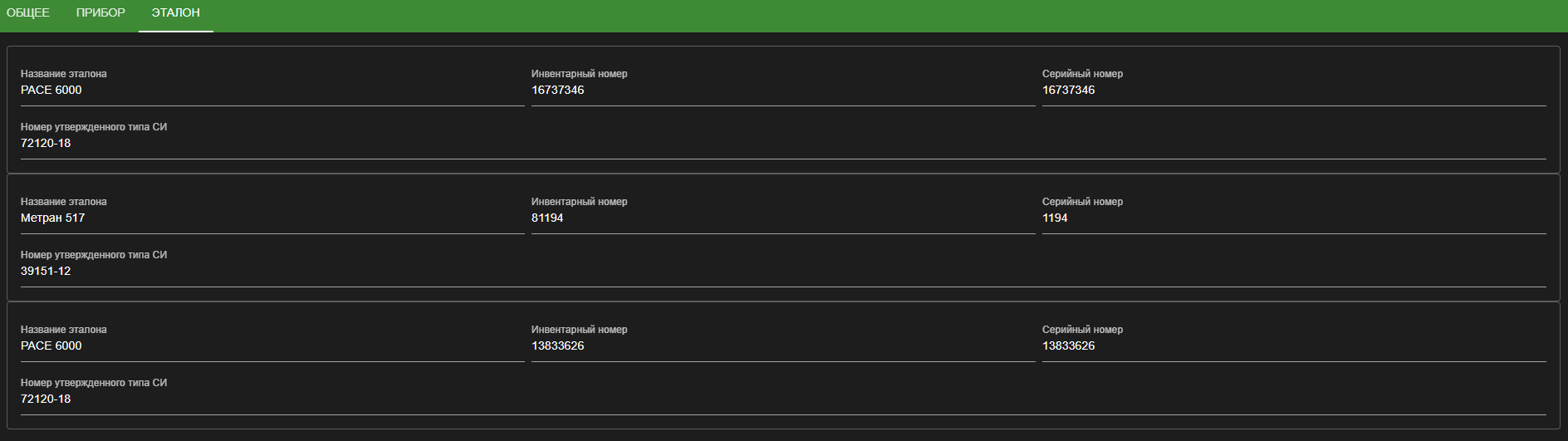Click the serial number field with 1194
The height and width of the screenshot is (441, 1568).
point(1293,218)
